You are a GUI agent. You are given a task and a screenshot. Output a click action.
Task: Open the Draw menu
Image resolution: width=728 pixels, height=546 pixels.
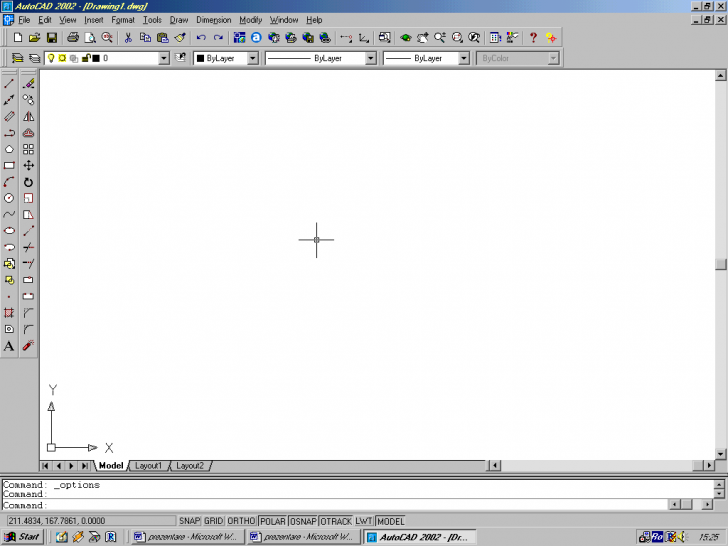coord(179,20)
